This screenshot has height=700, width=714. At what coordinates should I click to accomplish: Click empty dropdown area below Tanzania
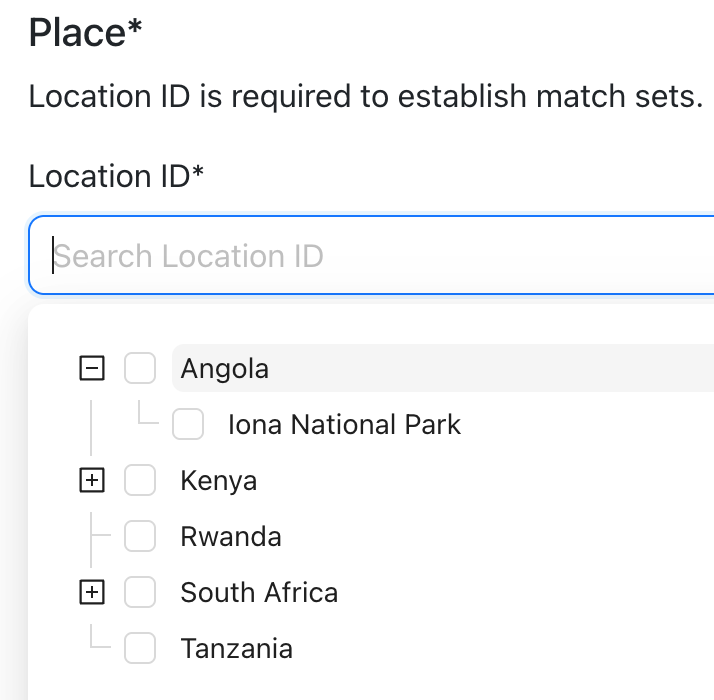tap(400, 685)
